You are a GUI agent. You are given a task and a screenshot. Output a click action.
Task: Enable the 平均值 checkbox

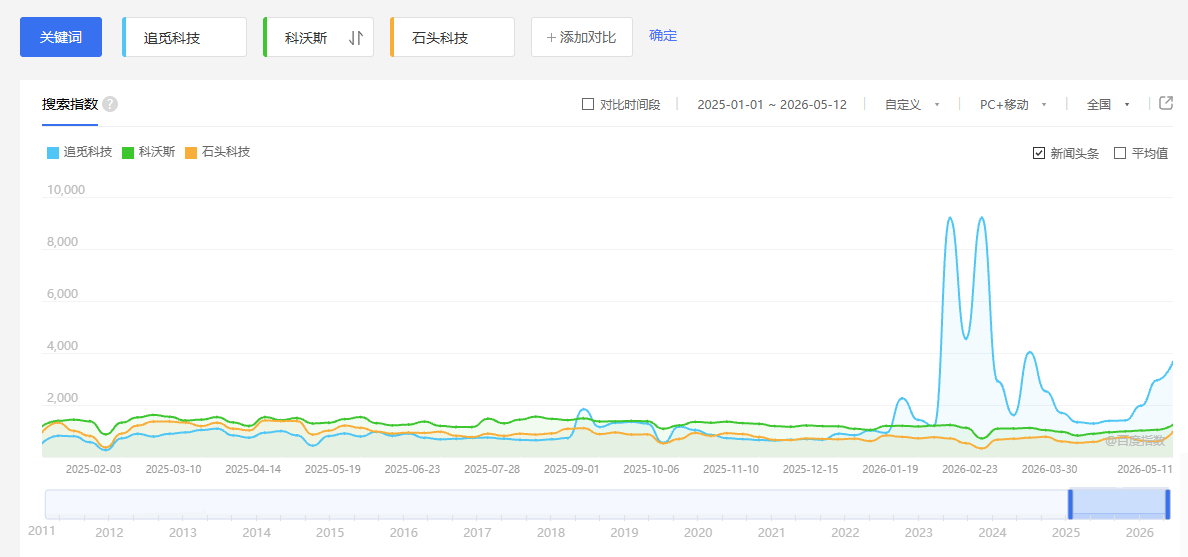click(1120, 153)
